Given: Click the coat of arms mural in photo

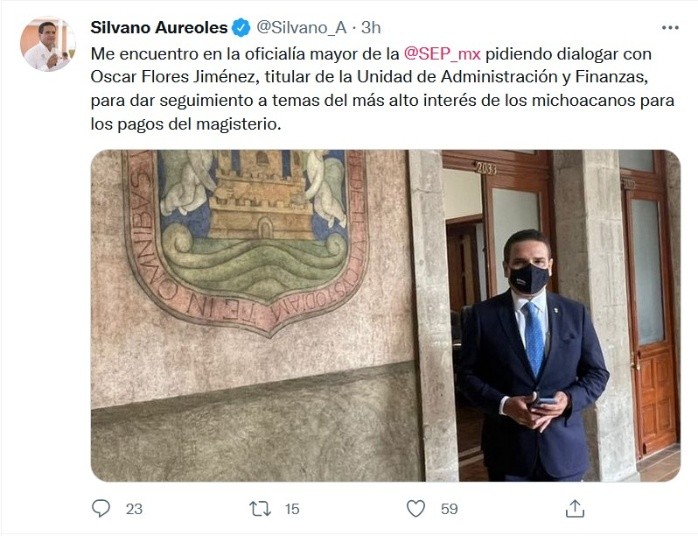Looking at the screenshot, I should point(246,240).
